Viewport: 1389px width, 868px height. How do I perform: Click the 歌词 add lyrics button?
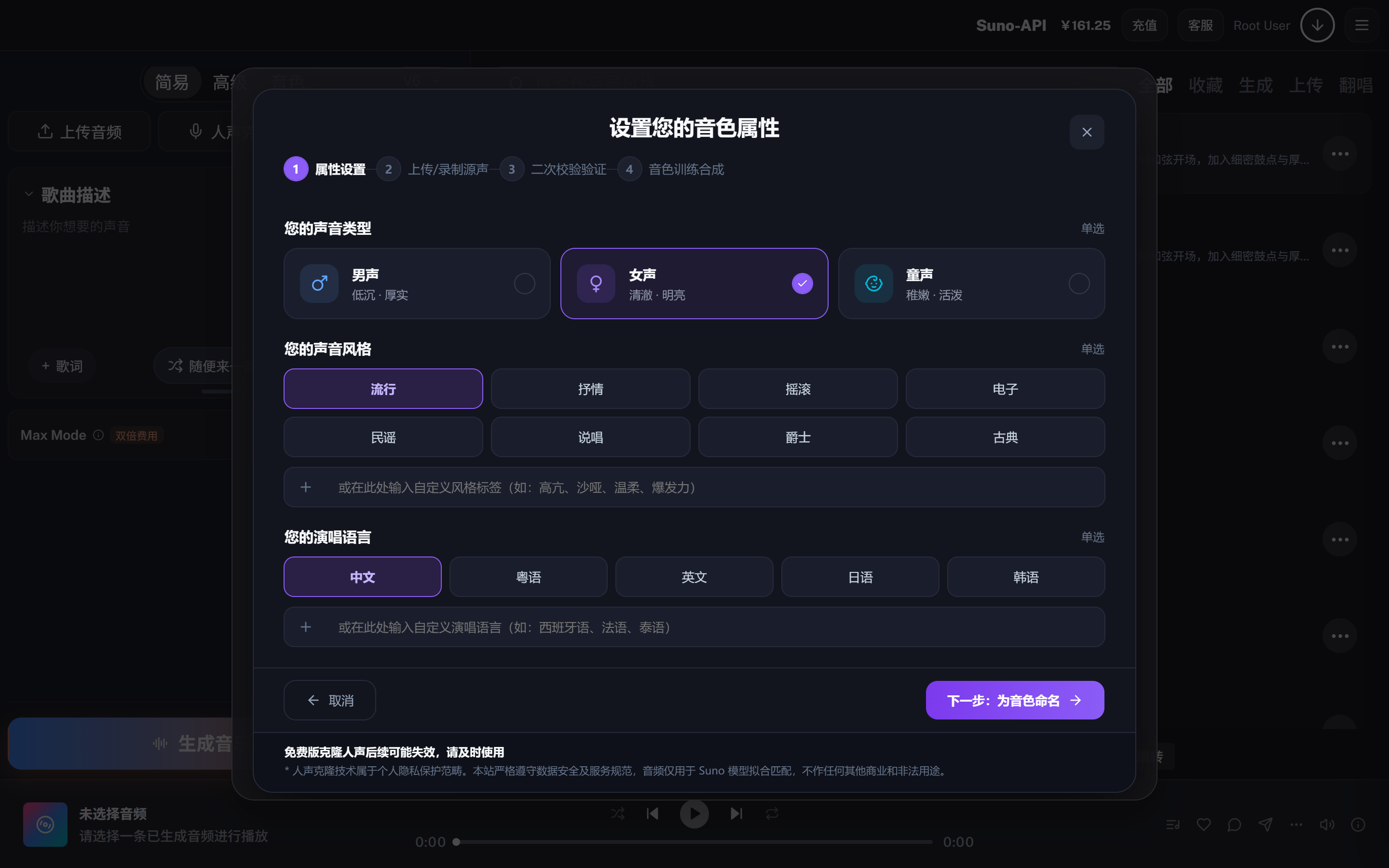[x=63, y=366]
